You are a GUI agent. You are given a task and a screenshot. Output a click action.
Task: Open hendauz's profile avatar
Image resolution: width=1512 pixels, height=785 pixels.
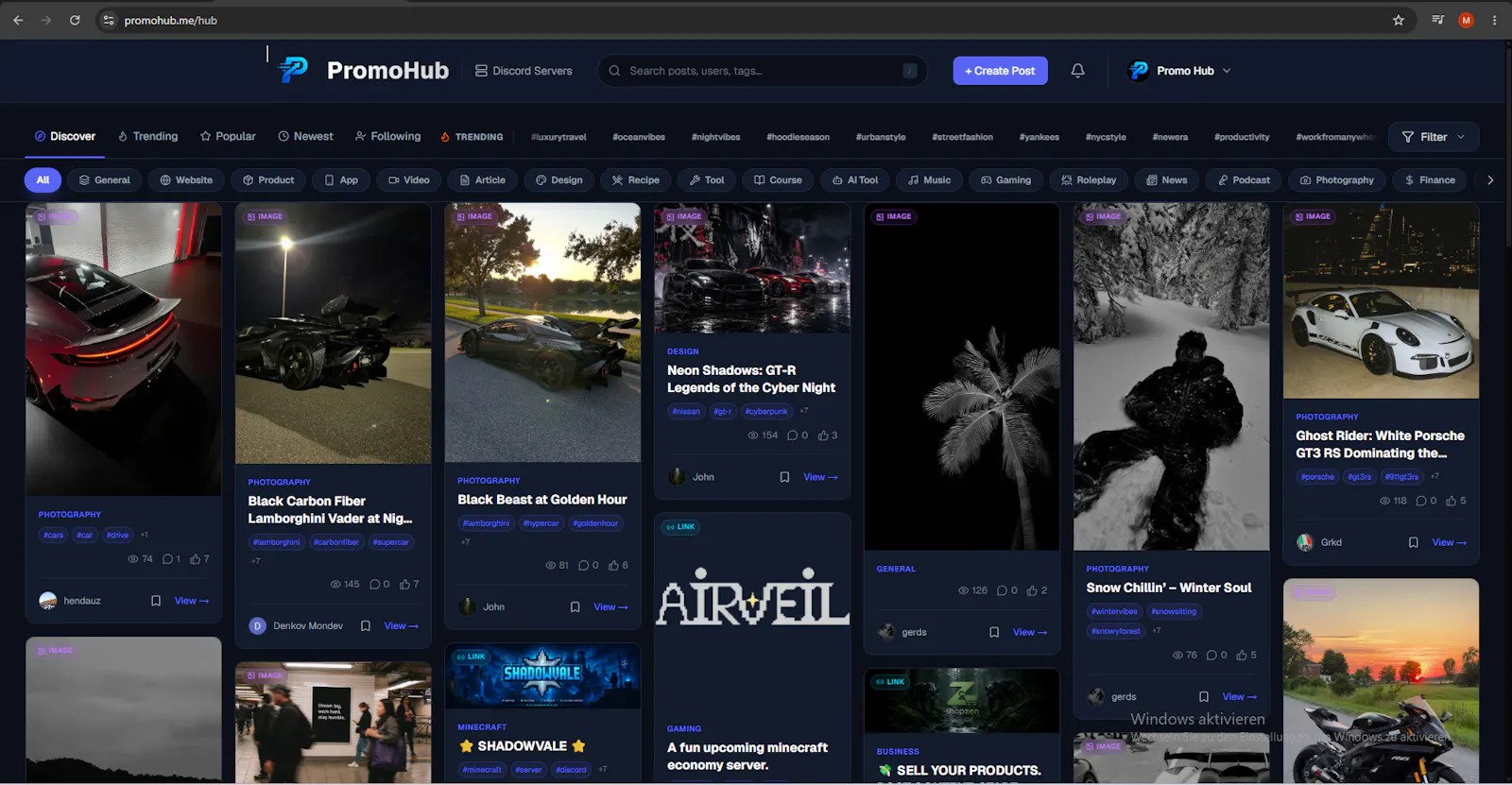point(48,601)
